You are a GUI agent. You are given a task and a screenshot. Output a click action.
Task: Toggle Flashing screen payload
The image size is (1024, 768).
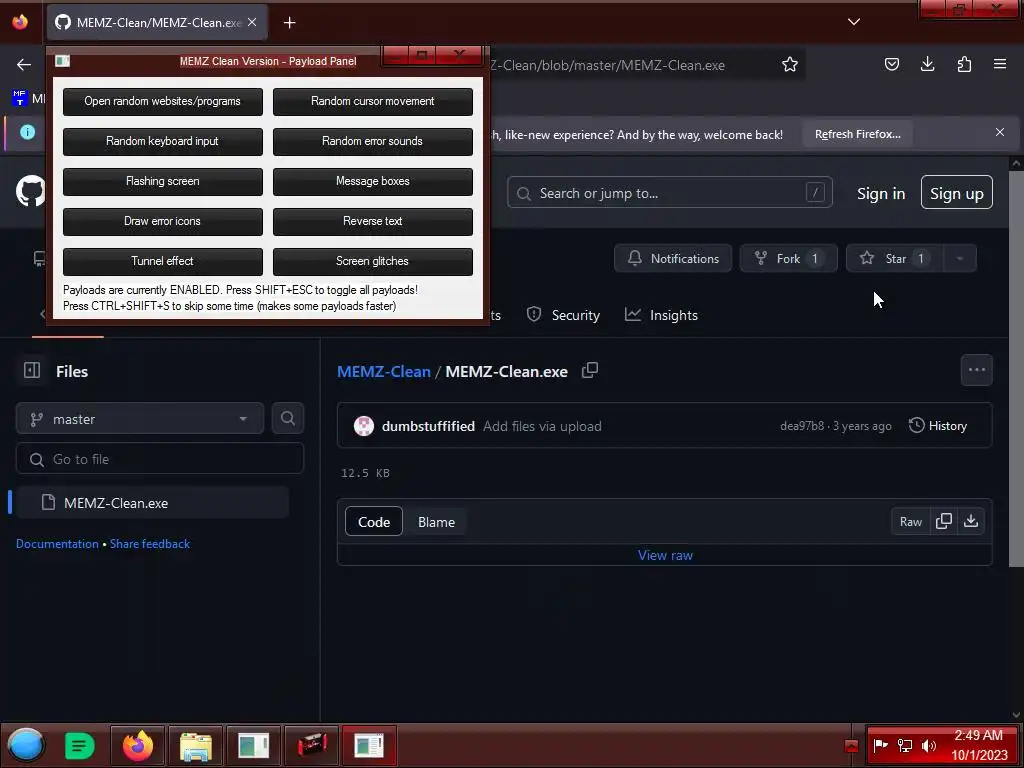point(163,181)
